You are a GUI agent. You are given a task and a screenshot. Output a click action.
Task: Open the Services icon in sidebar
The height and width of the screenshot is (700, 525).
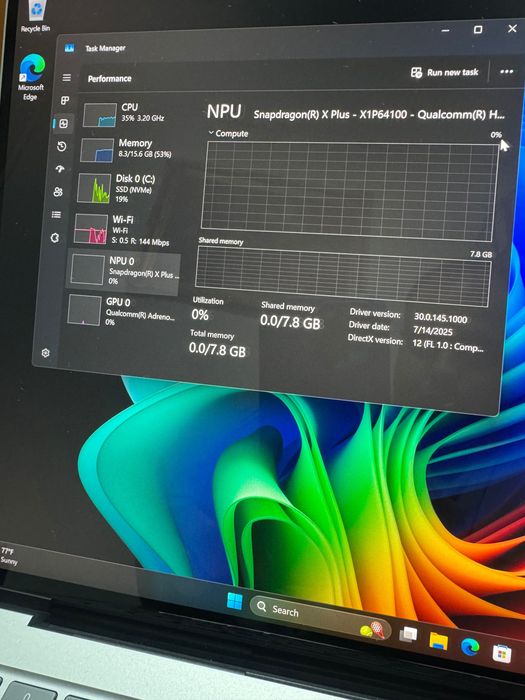tap(54, 238)
